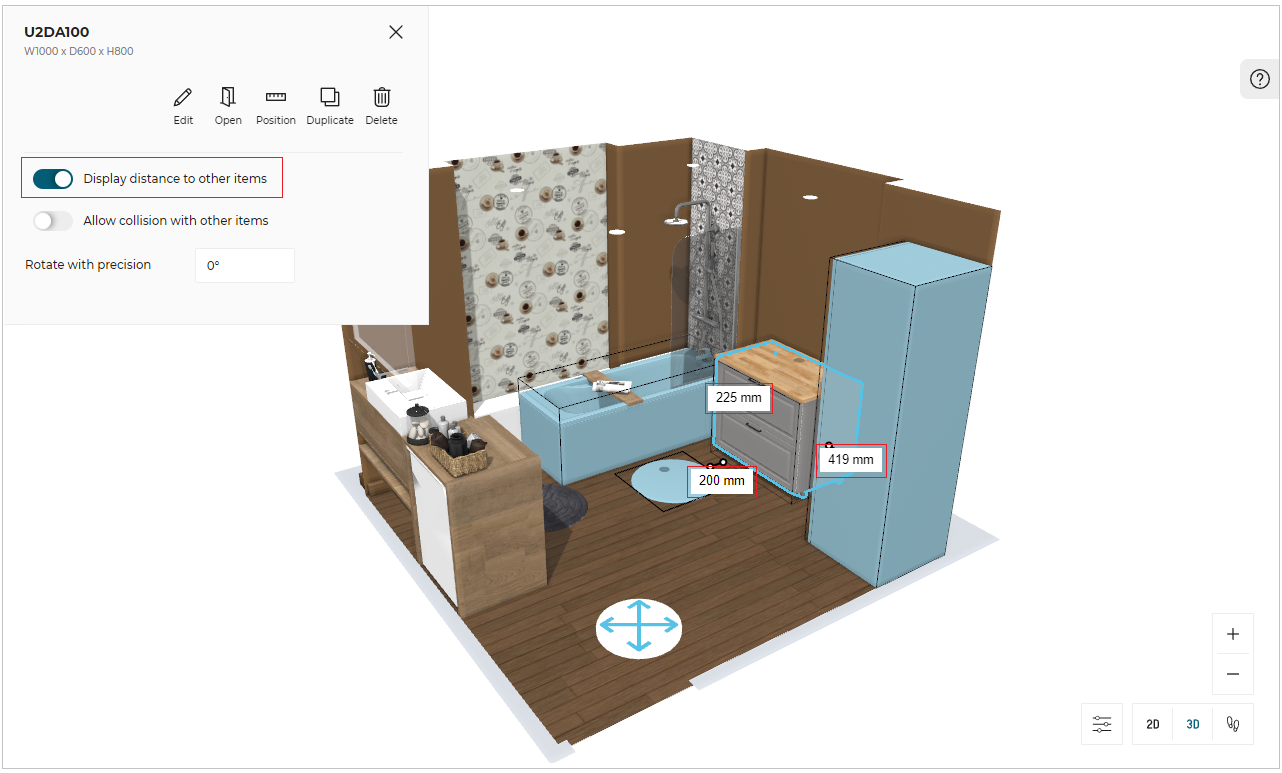Close the U2DA100 properties panel

coord(396,32)
